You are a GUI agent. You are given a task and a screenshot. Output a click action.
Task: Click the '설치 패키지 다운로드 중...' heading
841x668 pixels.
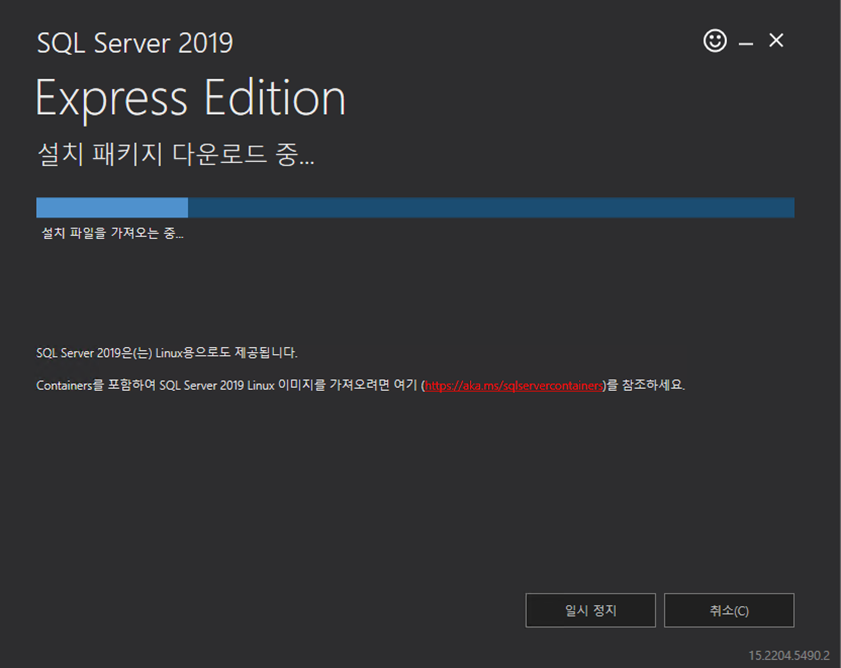(x=176, y=154)
